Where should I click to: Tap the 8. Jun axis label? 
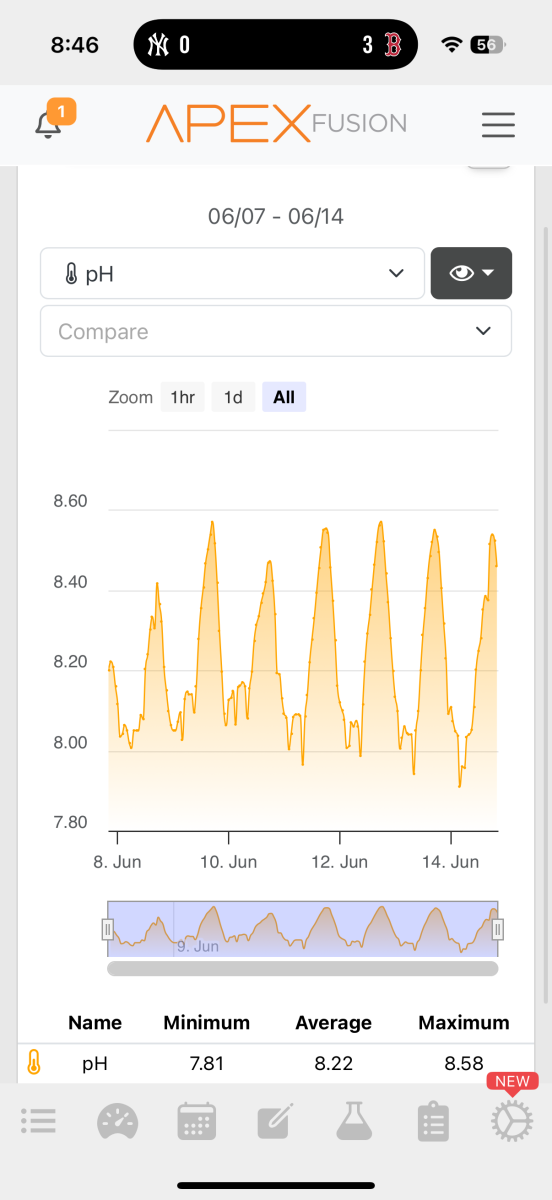click(119, 861)
